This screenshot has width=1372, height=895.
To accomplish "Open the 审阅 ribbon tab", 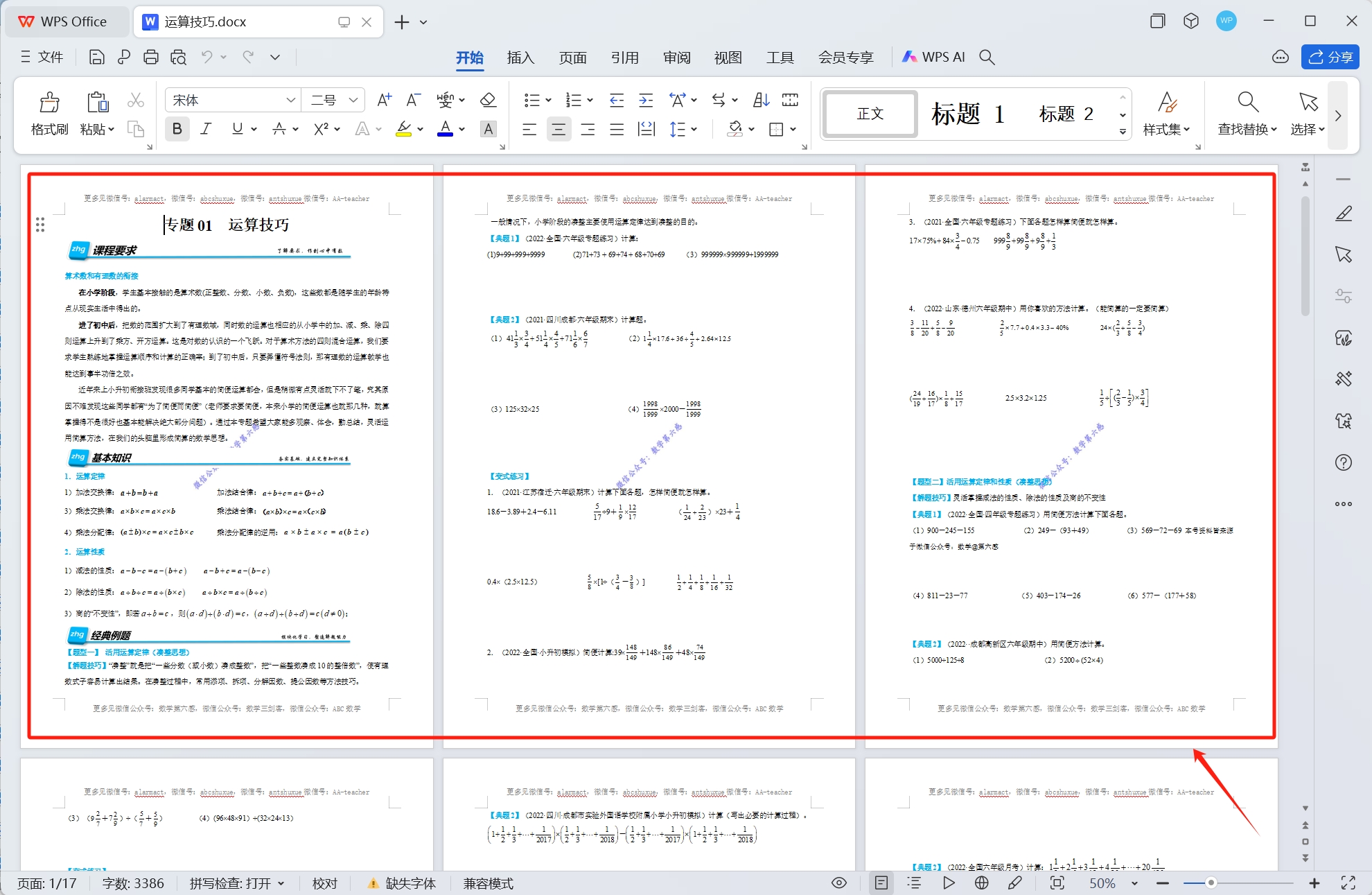I will pyautogui.click(x=676, y=58).
